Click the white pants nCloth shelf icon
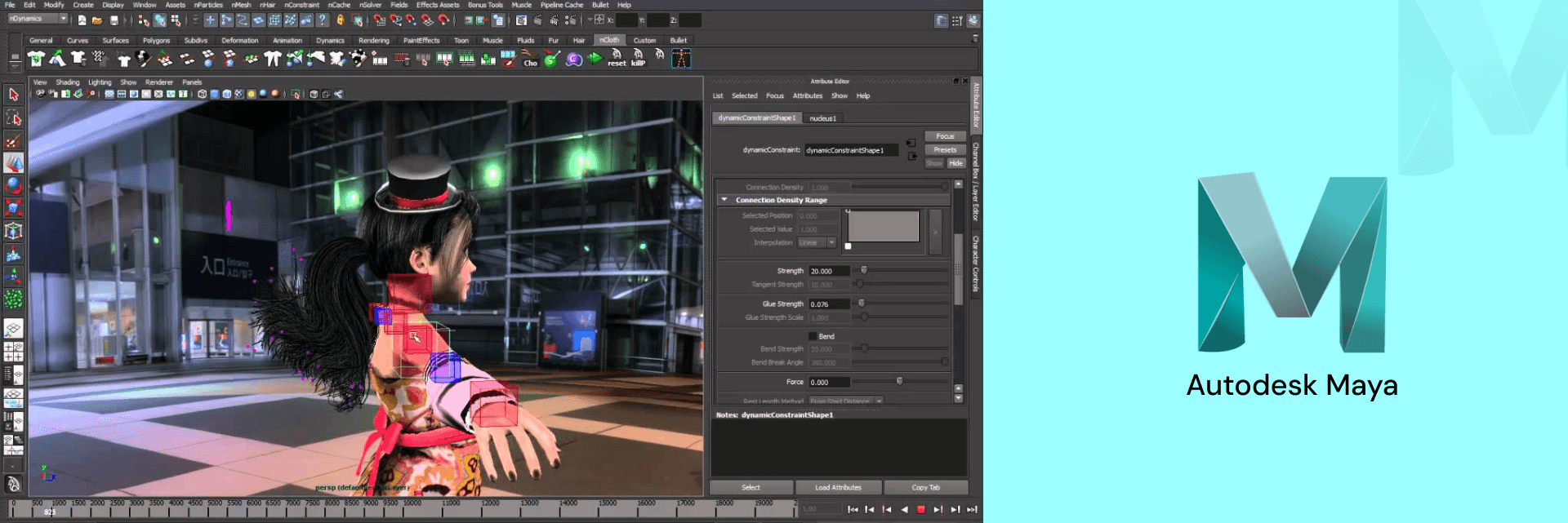1568x523 pixels. [273, 58]
